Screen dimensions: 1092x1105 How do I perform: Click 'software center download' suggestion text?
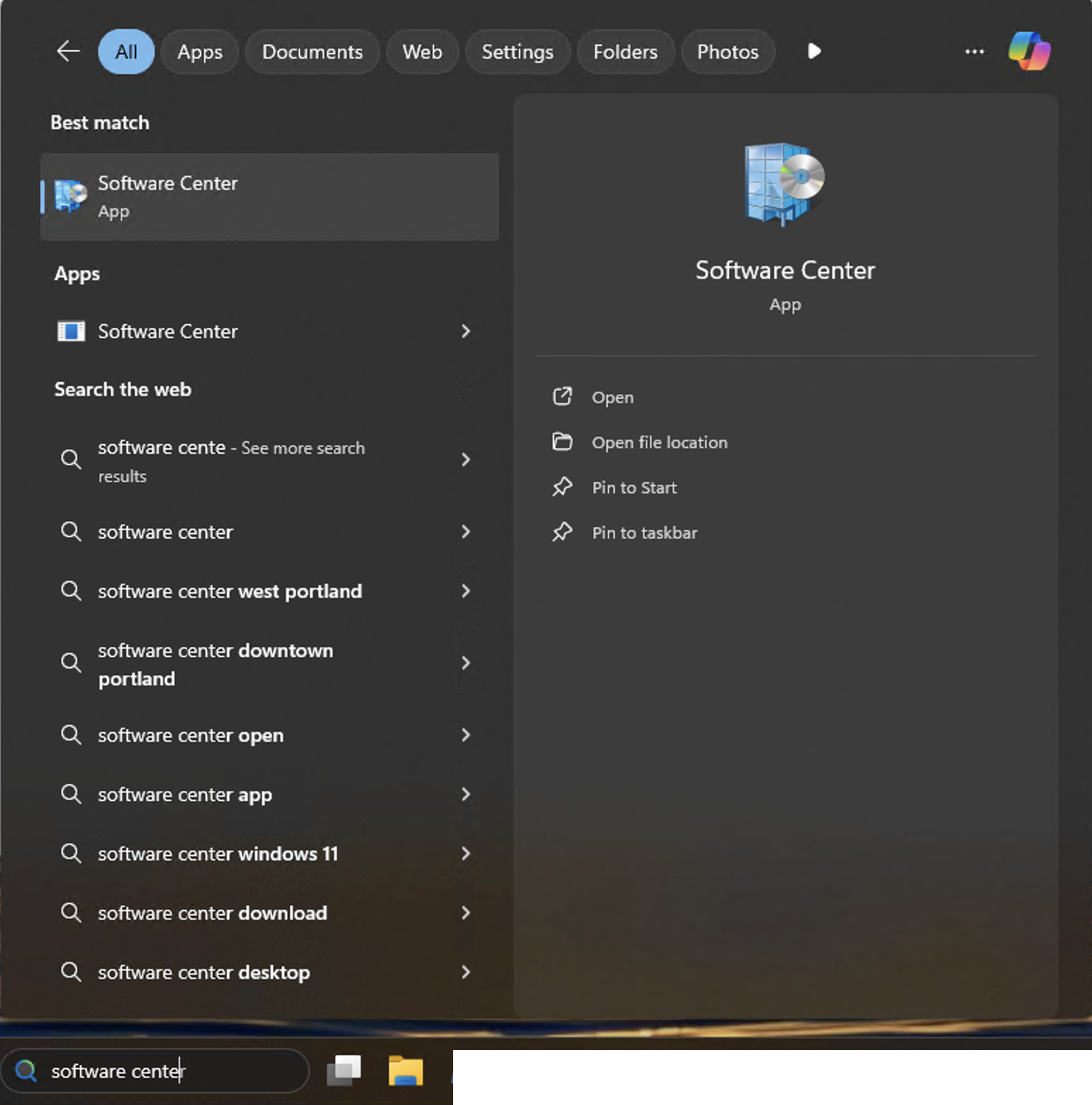click(x=212, y=913)
